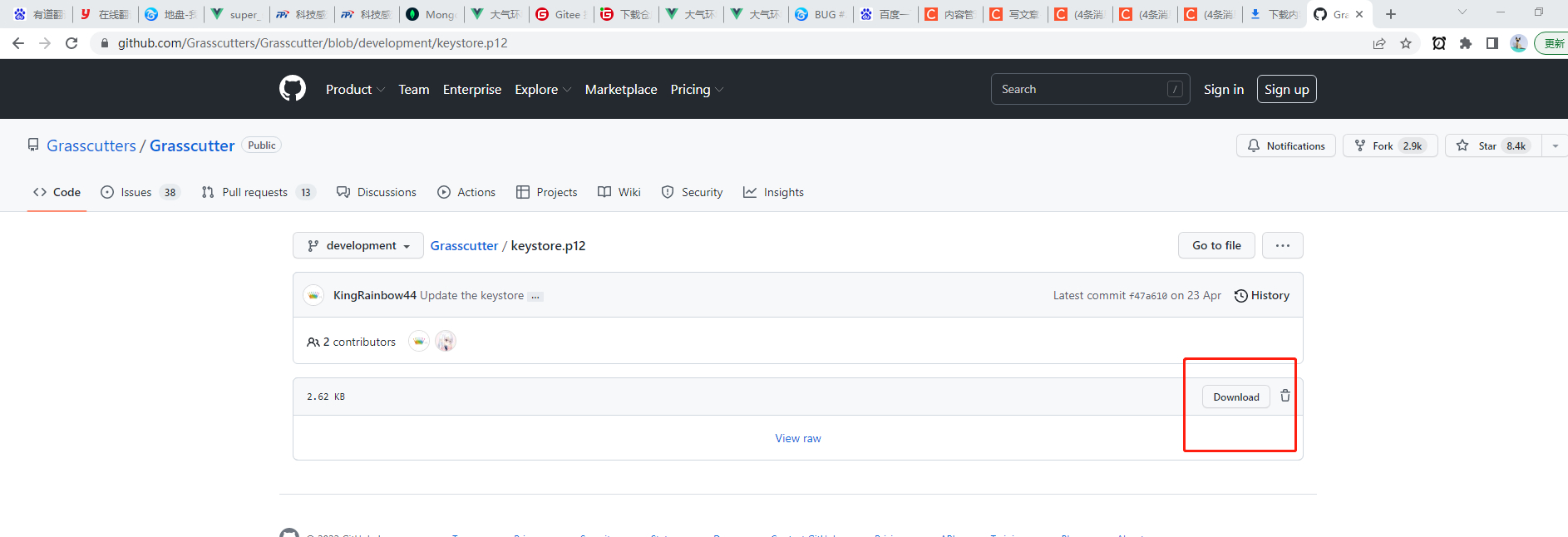Switch to the super_ browser tab
This screenshot has height=537, width=1568.
(x=238, y=14)
